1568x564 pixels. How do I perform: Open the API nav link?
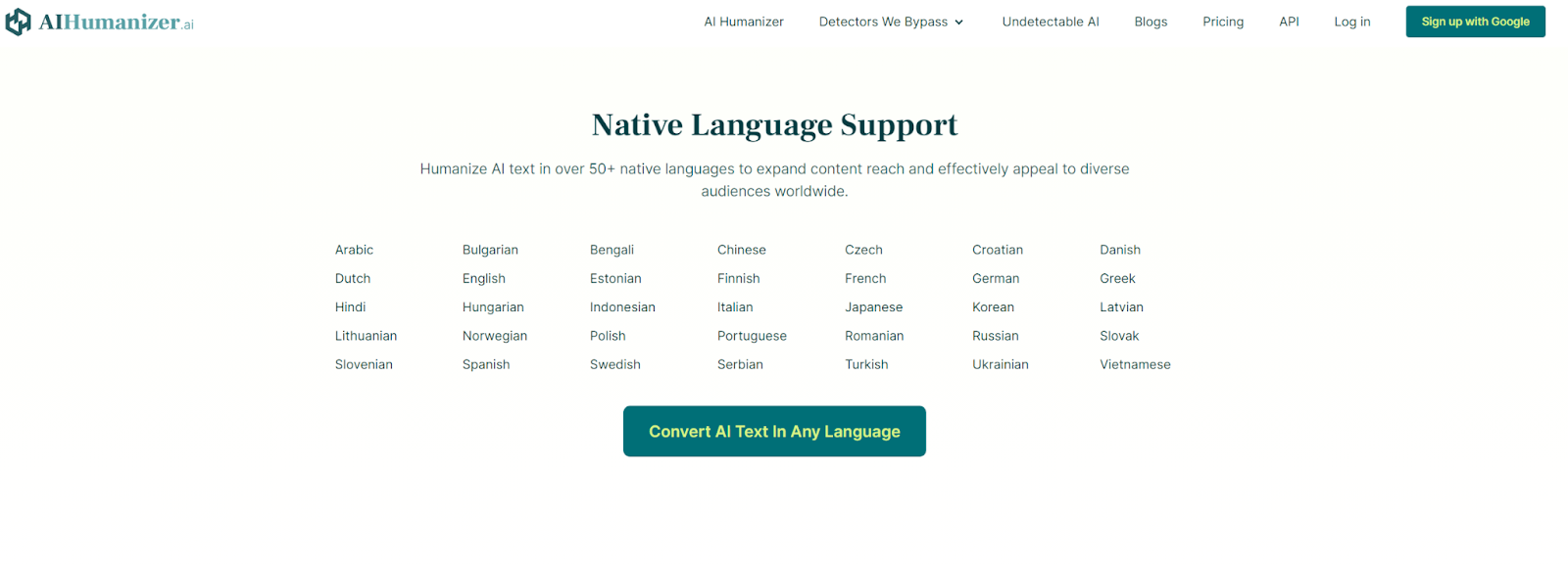pos(1289,22)
